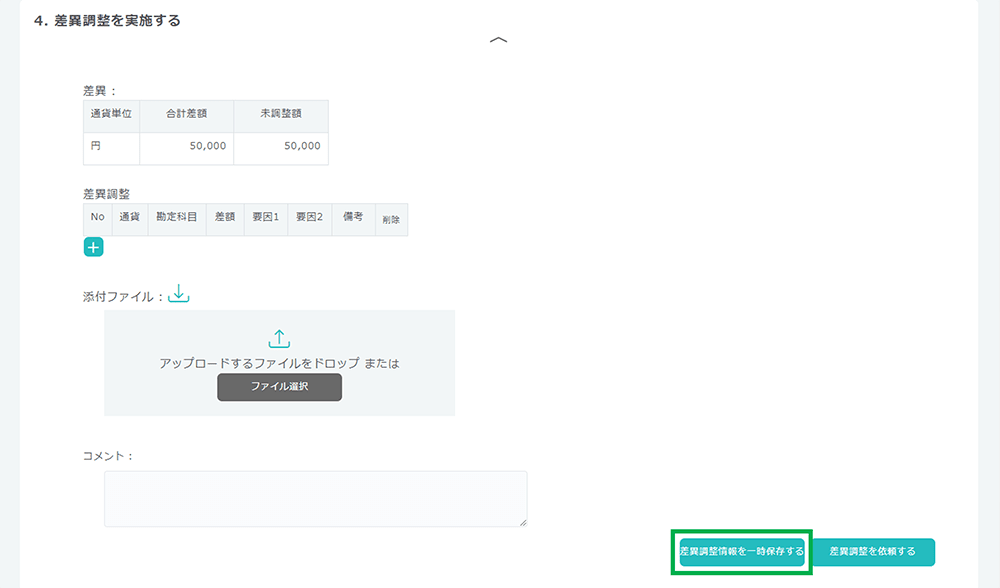The image size is (1000, 588).
Task: Click the 要因2 column header
Action: point(309,217)
